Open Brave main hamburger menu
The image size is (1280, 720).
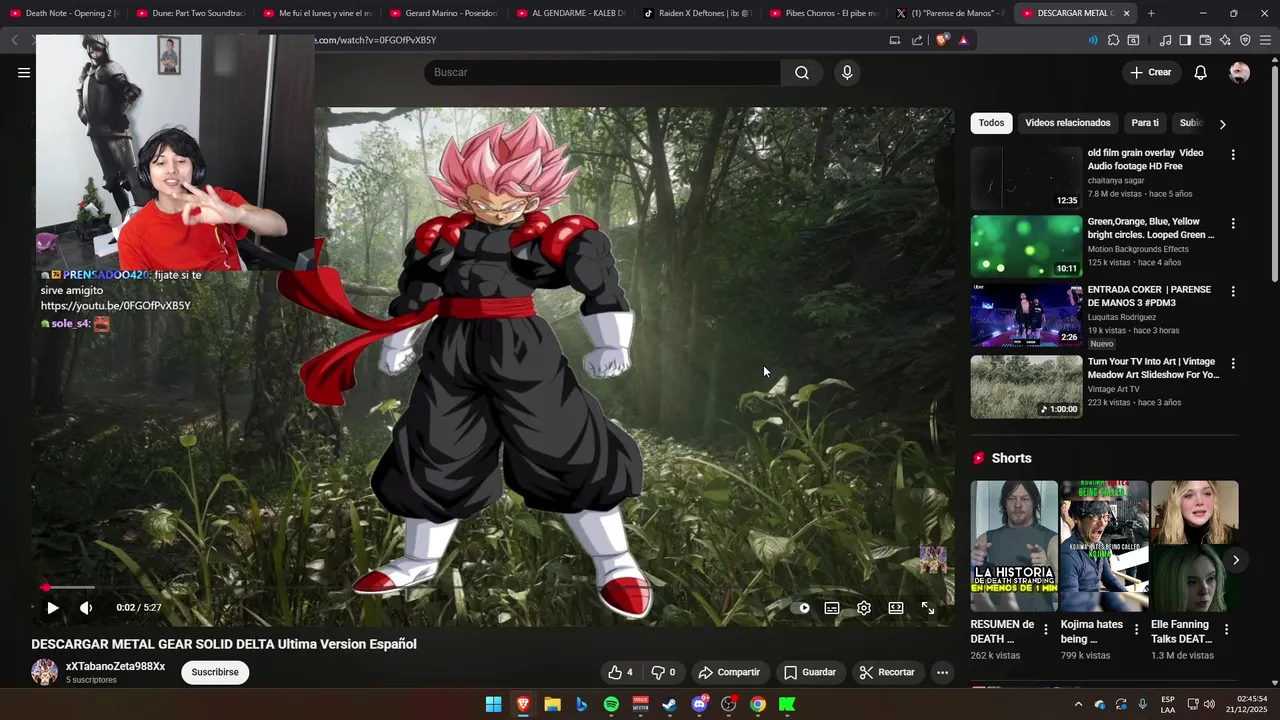(x=1265, y=40)
